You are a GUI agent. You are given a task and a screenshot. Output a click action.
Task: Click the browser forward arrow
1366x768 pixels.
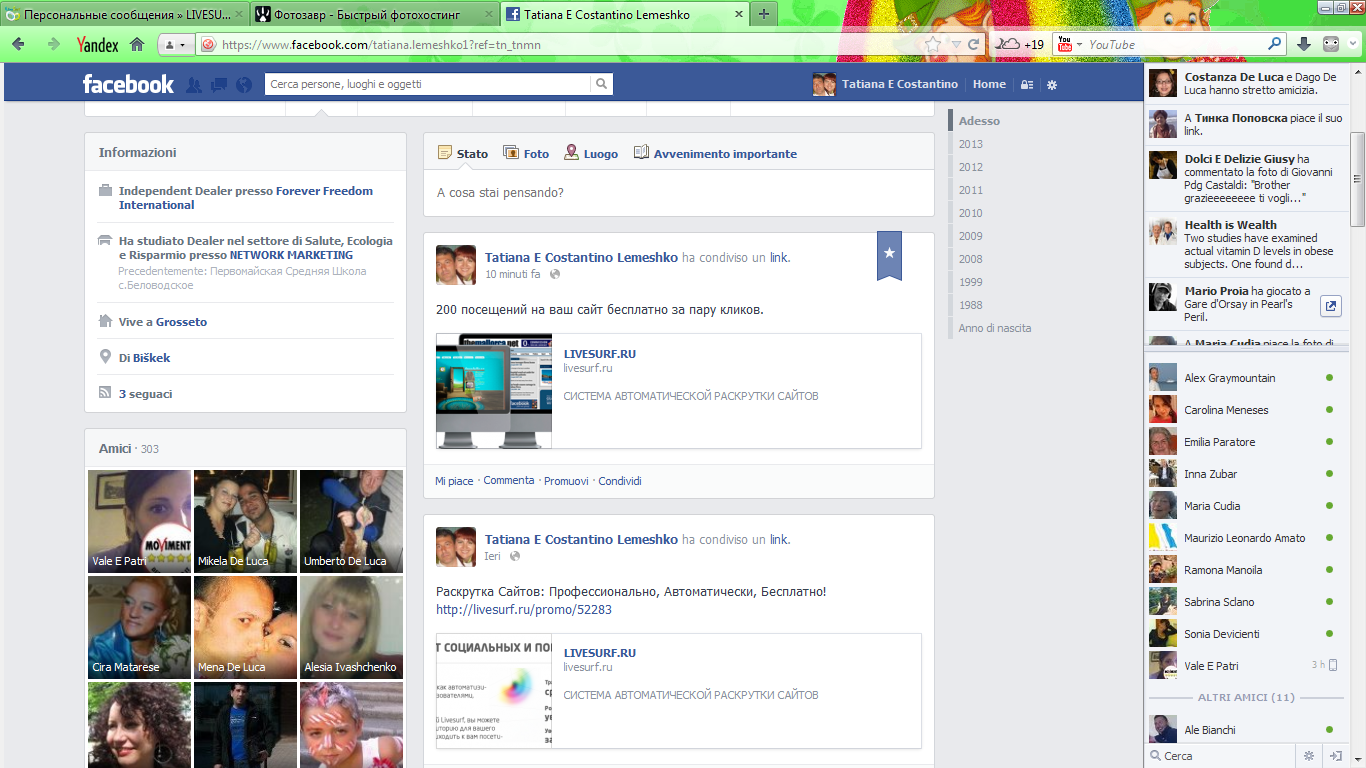(53, 44)
